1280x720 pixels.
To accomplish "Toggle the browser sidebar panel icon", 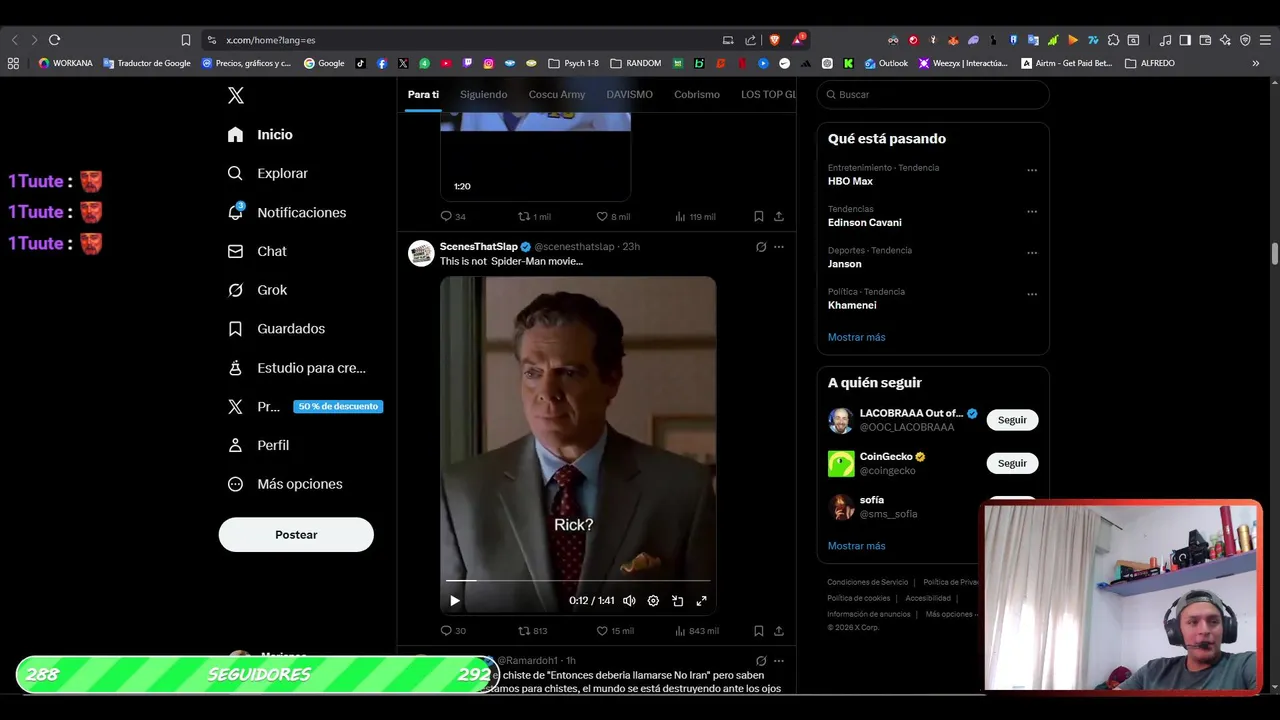I will 1185,40.
